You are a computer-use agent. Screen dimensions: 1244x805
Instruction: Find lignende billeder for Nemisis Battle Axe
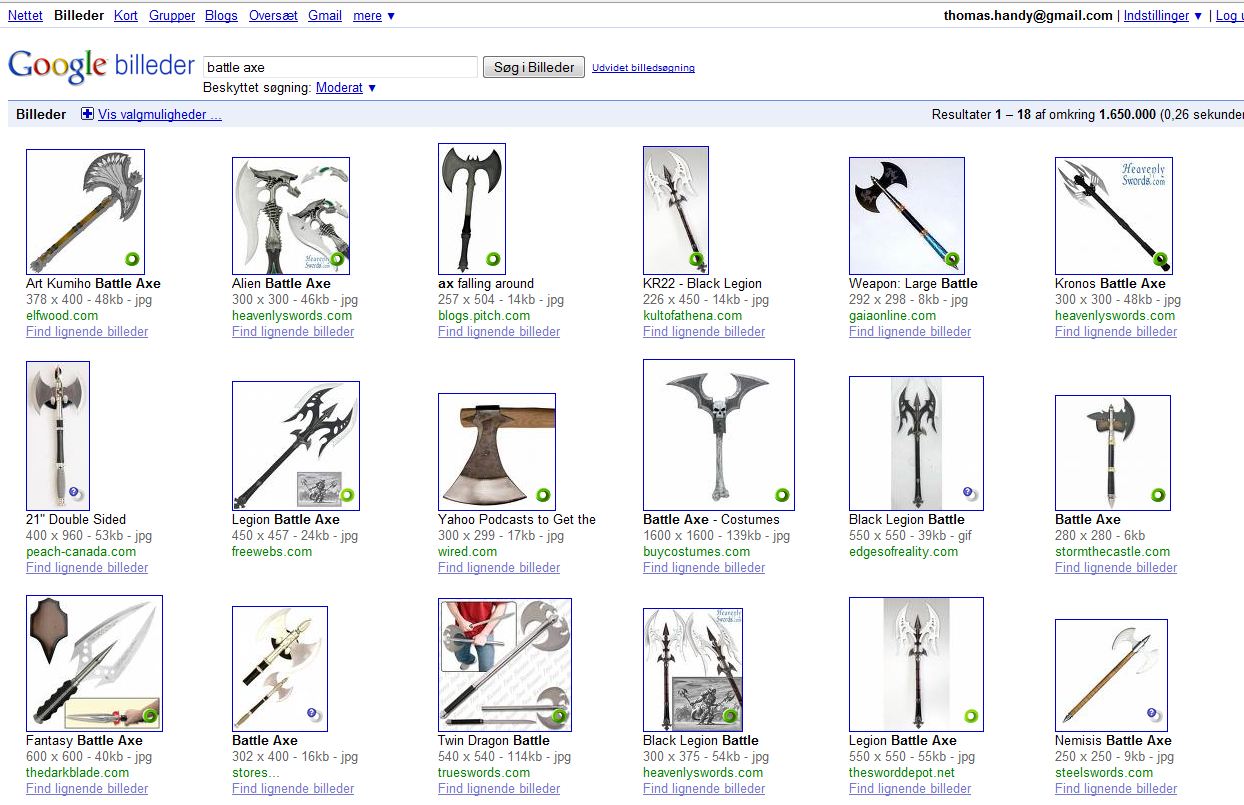(x=1116, y=789)
